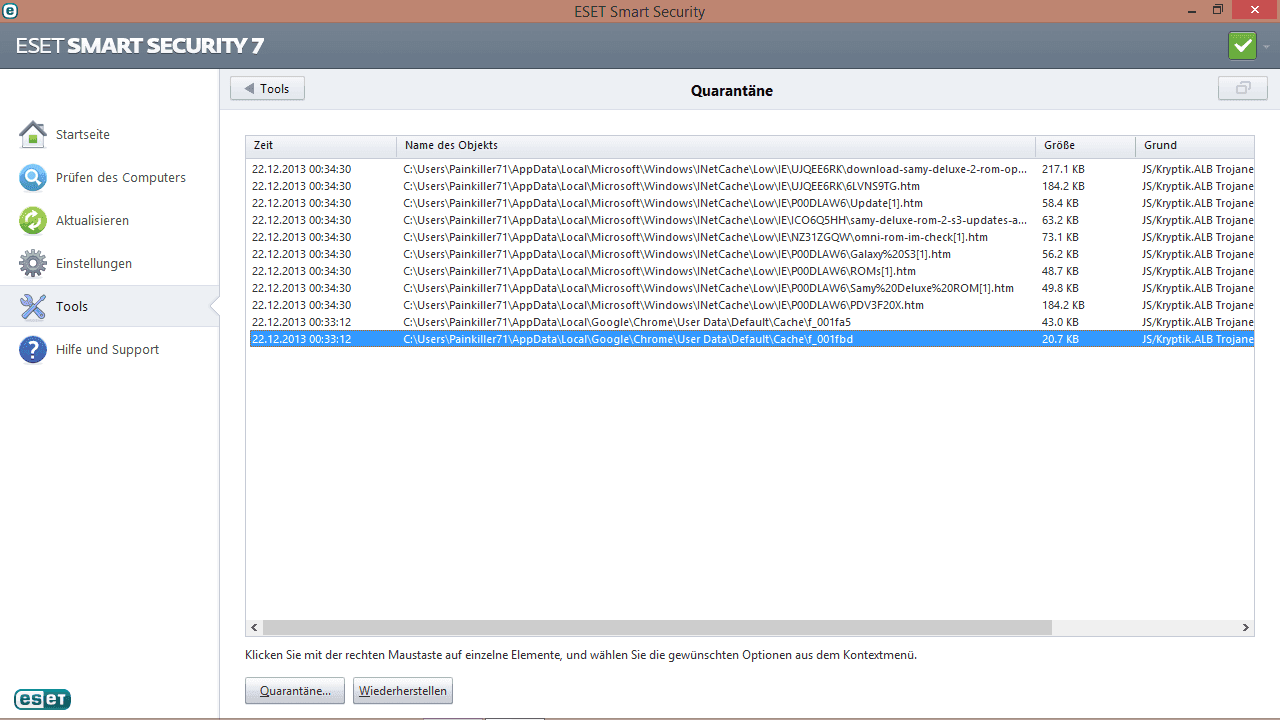Image resolution: width=1280 pixels, height=720 pixels.
Task: Select the samy-deluxe-rom-2-s3-updates row
Action: coord(750,220)
